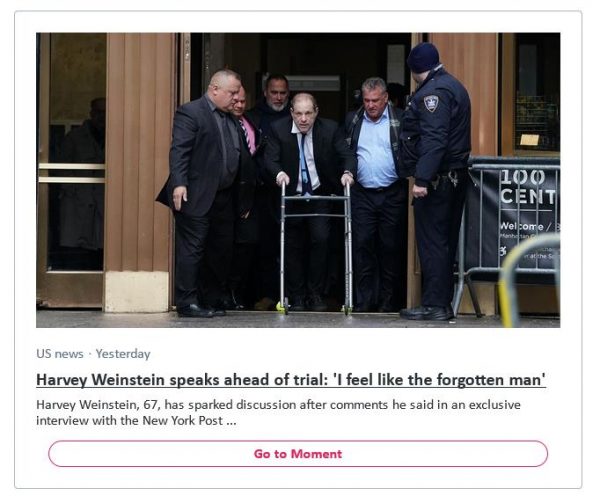Click the '100 CENT' banner in photo
This screenshot has width=600, height=503.
[528, 187]
